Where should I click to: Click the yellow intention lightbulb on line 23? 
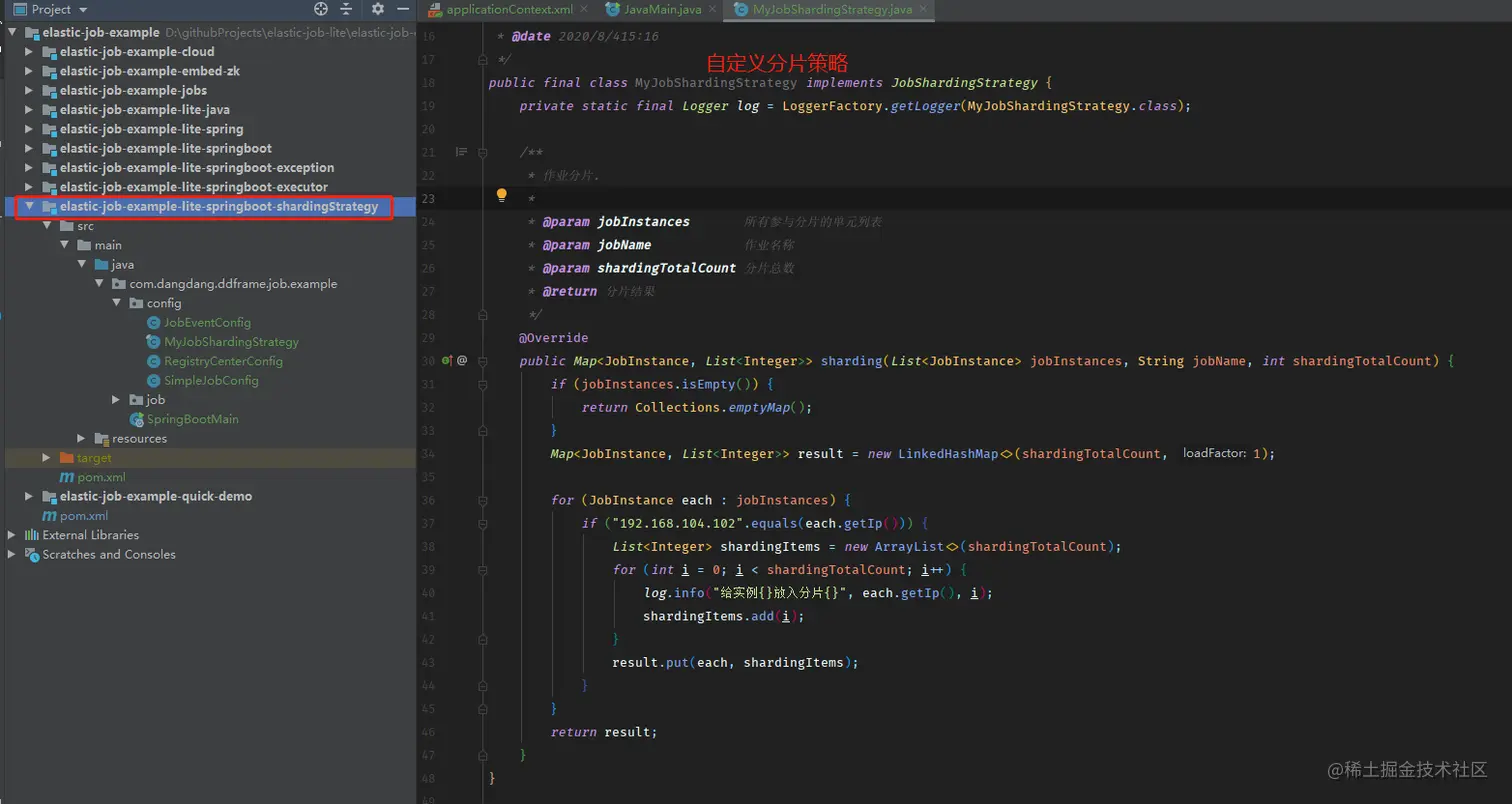point(503,196)
